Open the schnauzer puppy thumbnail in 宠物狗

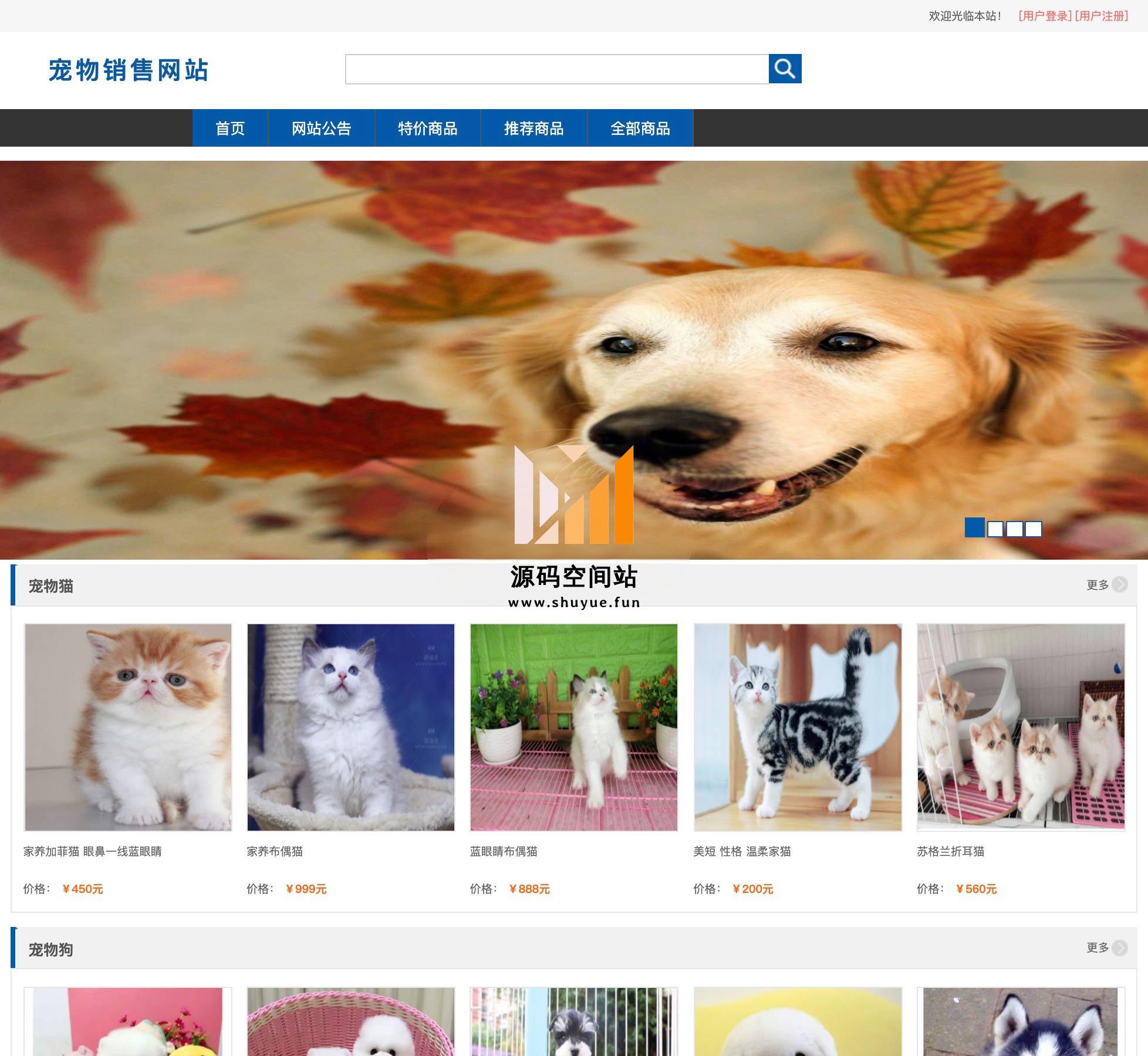574,1021
